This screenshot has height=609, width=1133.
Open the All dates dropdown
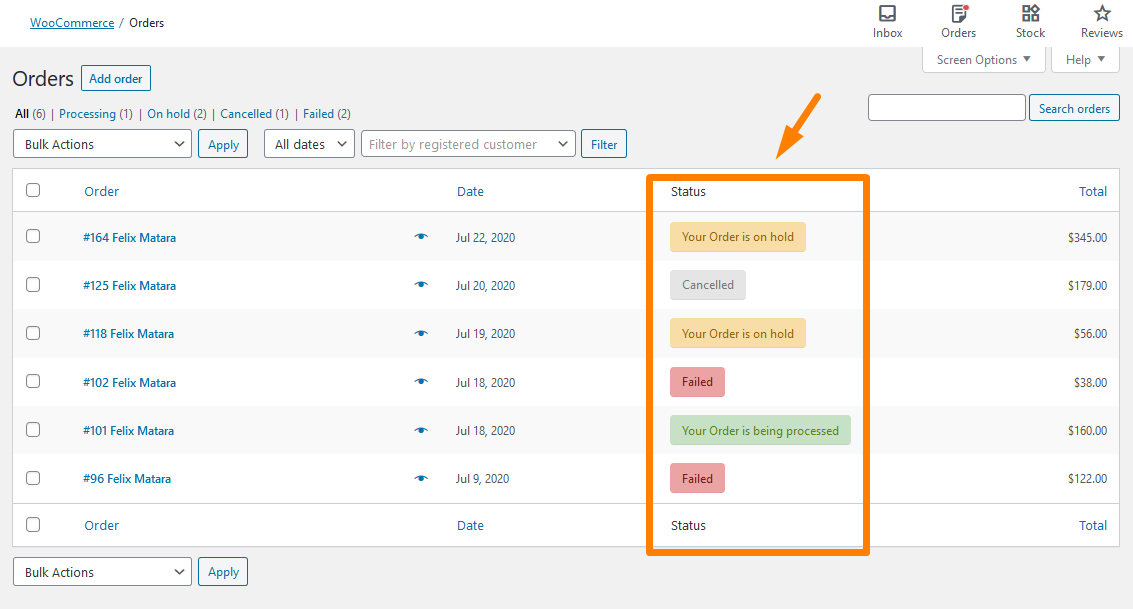pos(309,144)
